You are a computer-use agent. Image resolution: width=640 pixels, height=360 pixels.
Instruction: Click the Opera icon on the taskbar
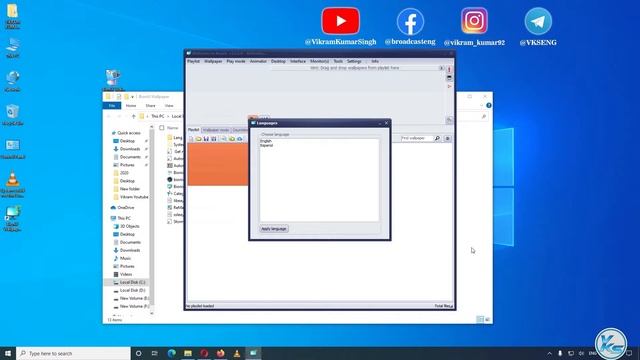[204, 353]
